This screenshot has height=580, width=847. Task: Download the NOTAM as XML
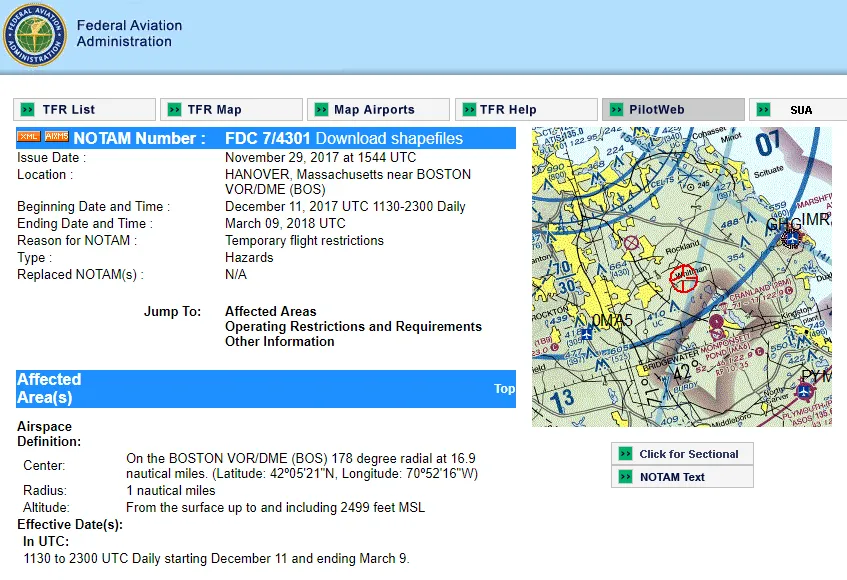tap(29, 137)
